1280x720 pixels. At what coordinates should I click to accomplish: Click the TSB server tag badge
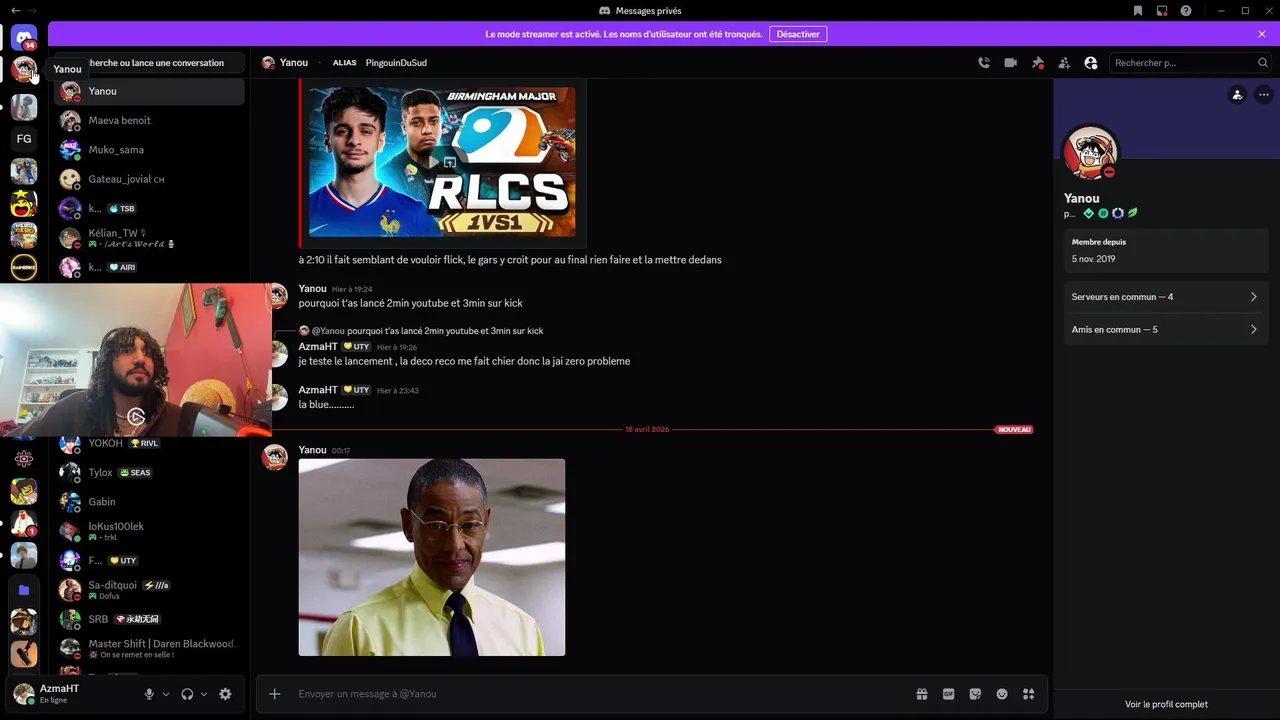(x=121, y=209)
